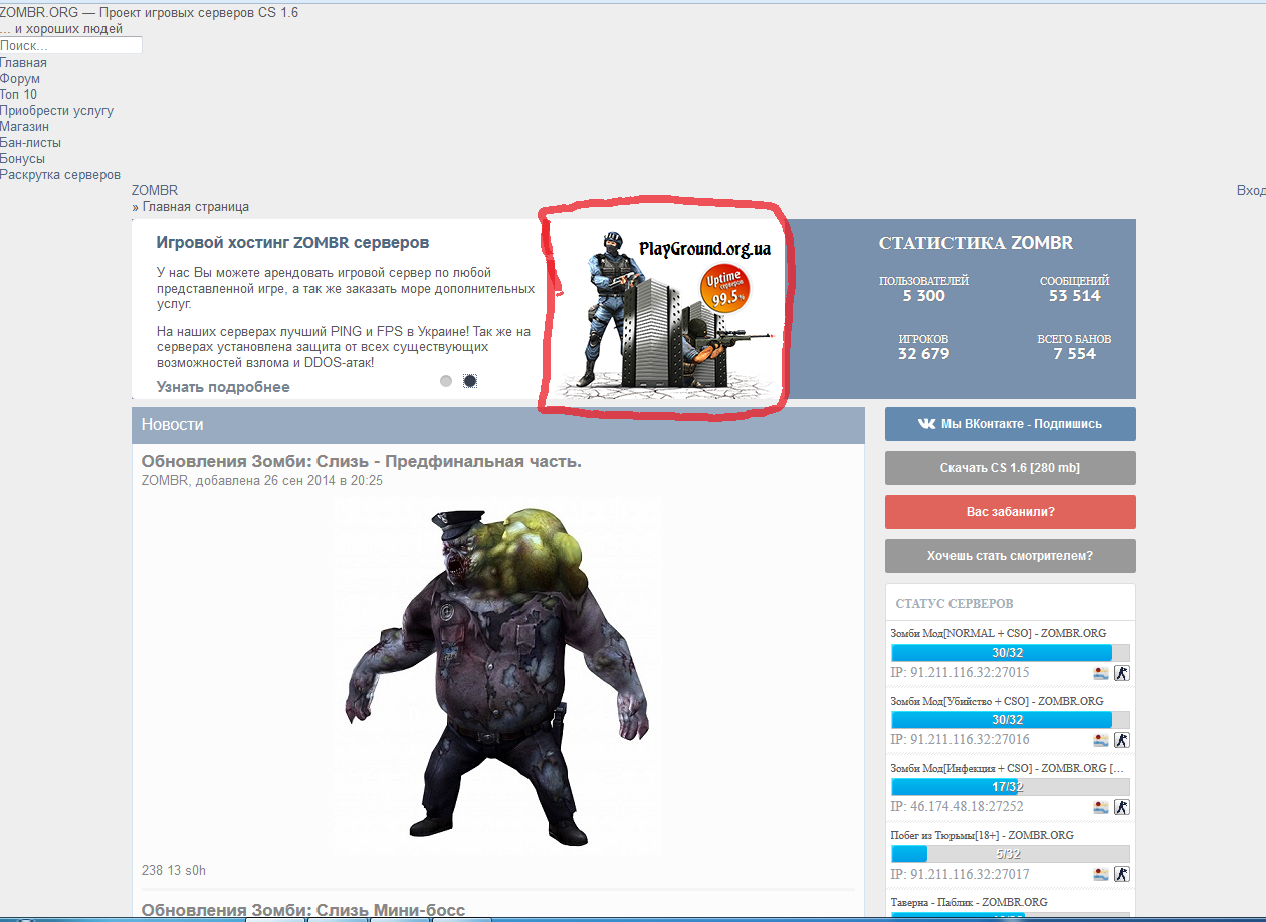Open map image icon for 91.211.116.32:27016 server
1266x922 pixels.
[1101, 740]
